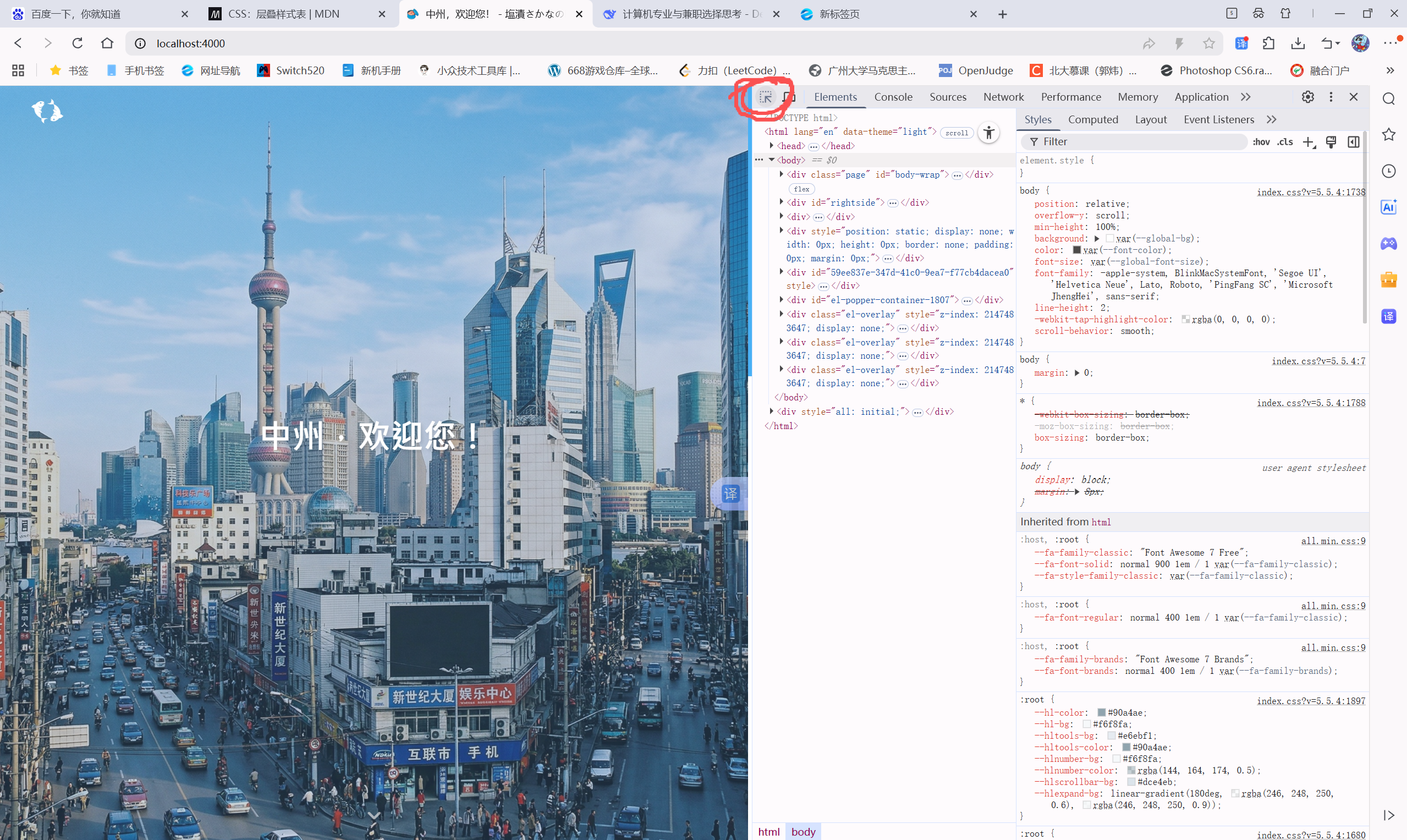Screen dimensions: 1407x840
Task: Toggle the device toolbar icon
Action: (789, 97)
